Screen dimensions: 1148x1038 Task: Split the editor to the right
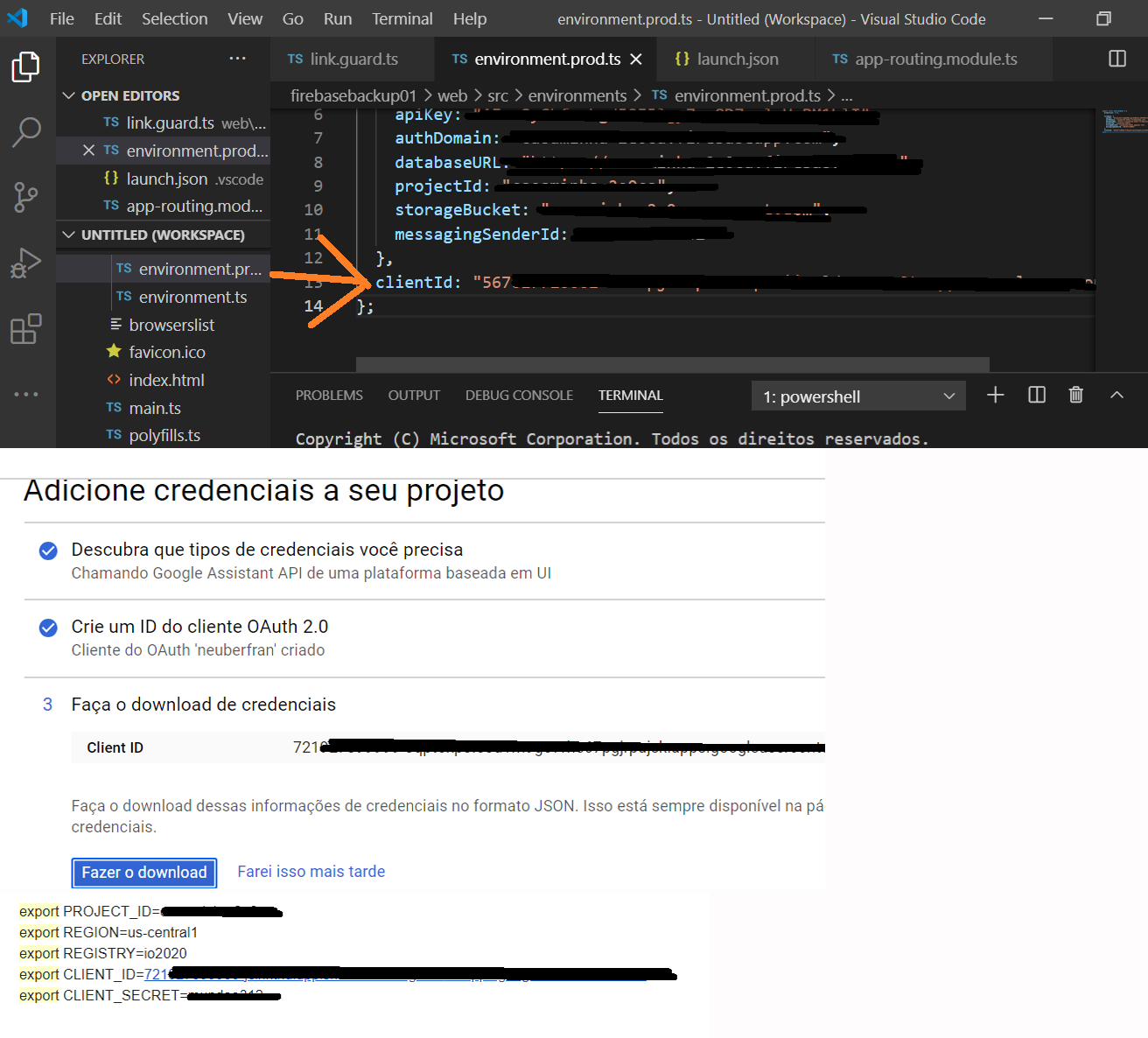(1117, 59)
